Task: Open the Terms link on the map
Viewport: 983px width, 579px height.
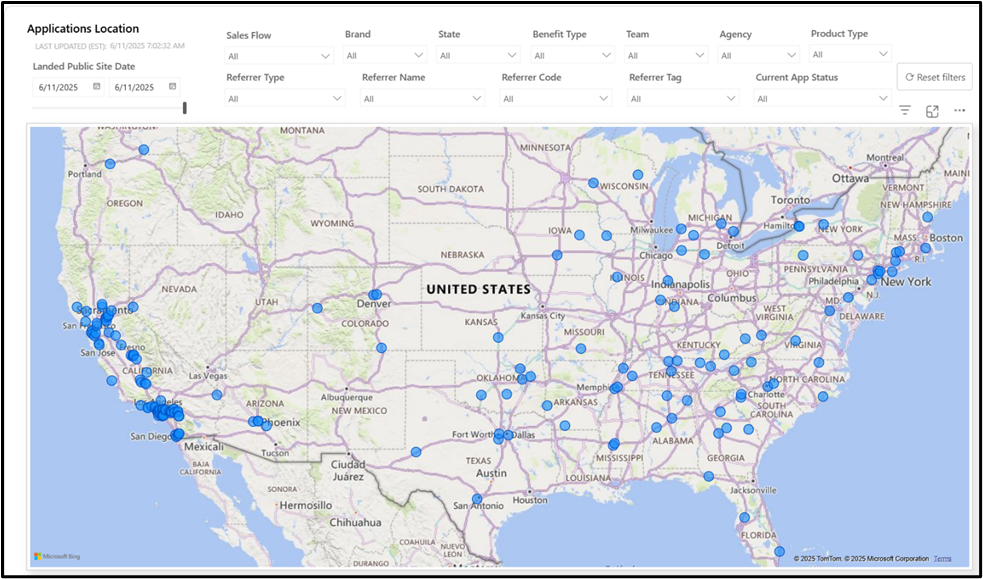Action: [942, 558]
